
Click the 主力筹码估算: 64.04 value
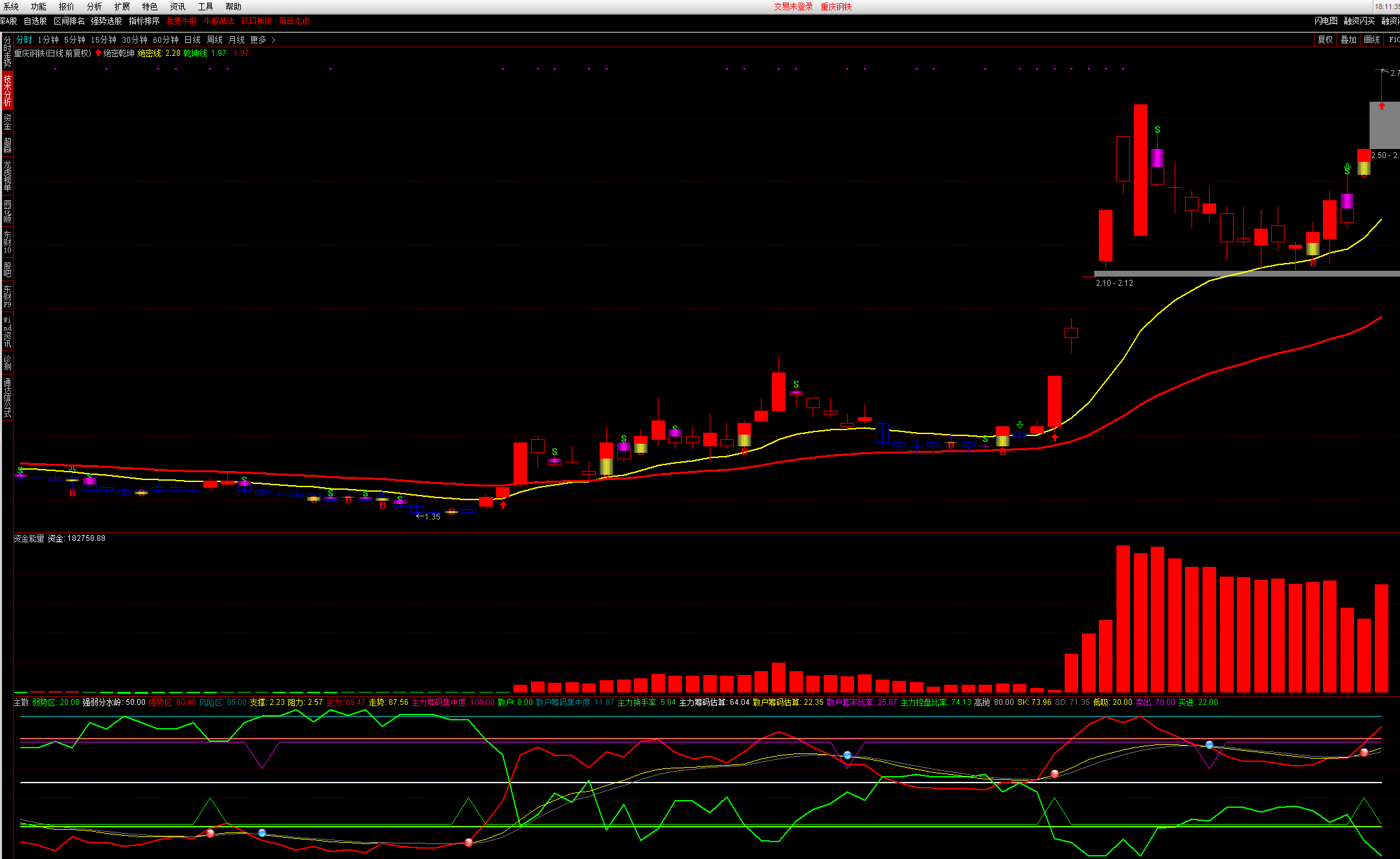(x=714, y=702)
